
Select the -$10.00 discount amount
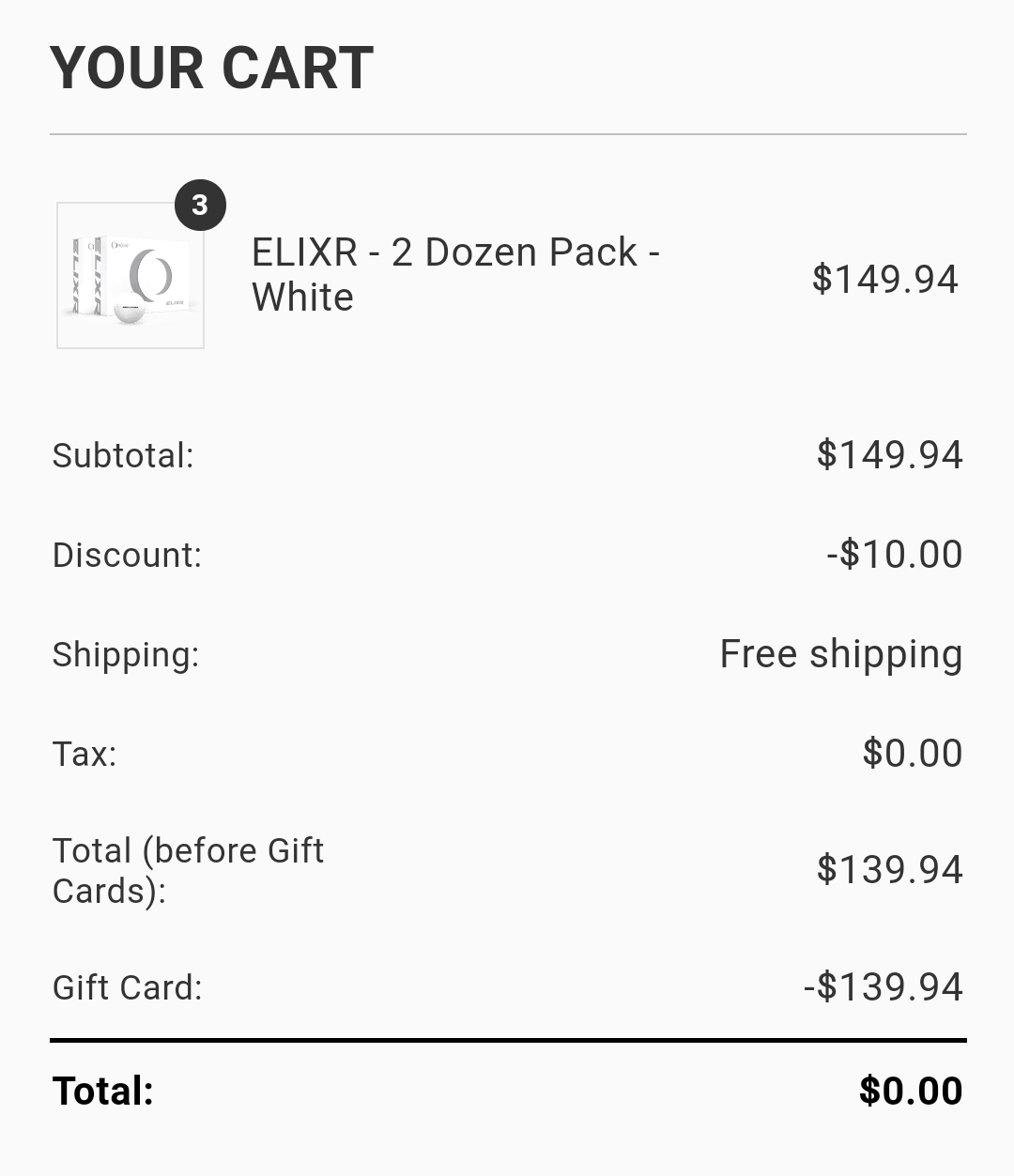[894, 555]
